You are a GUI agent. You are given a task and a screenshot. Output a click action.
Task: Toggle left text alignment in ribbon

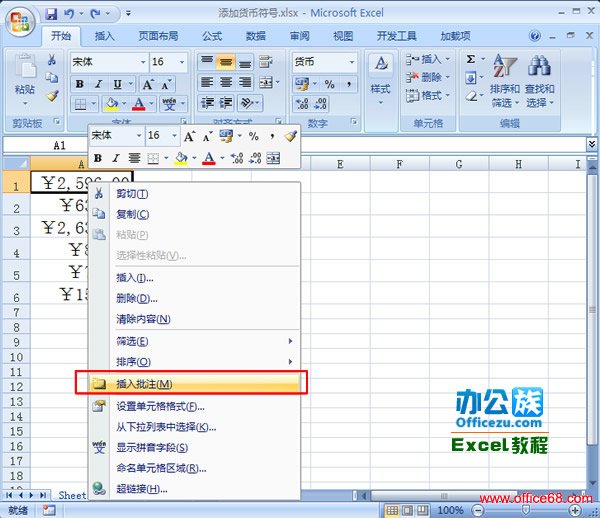coord(207,82)
